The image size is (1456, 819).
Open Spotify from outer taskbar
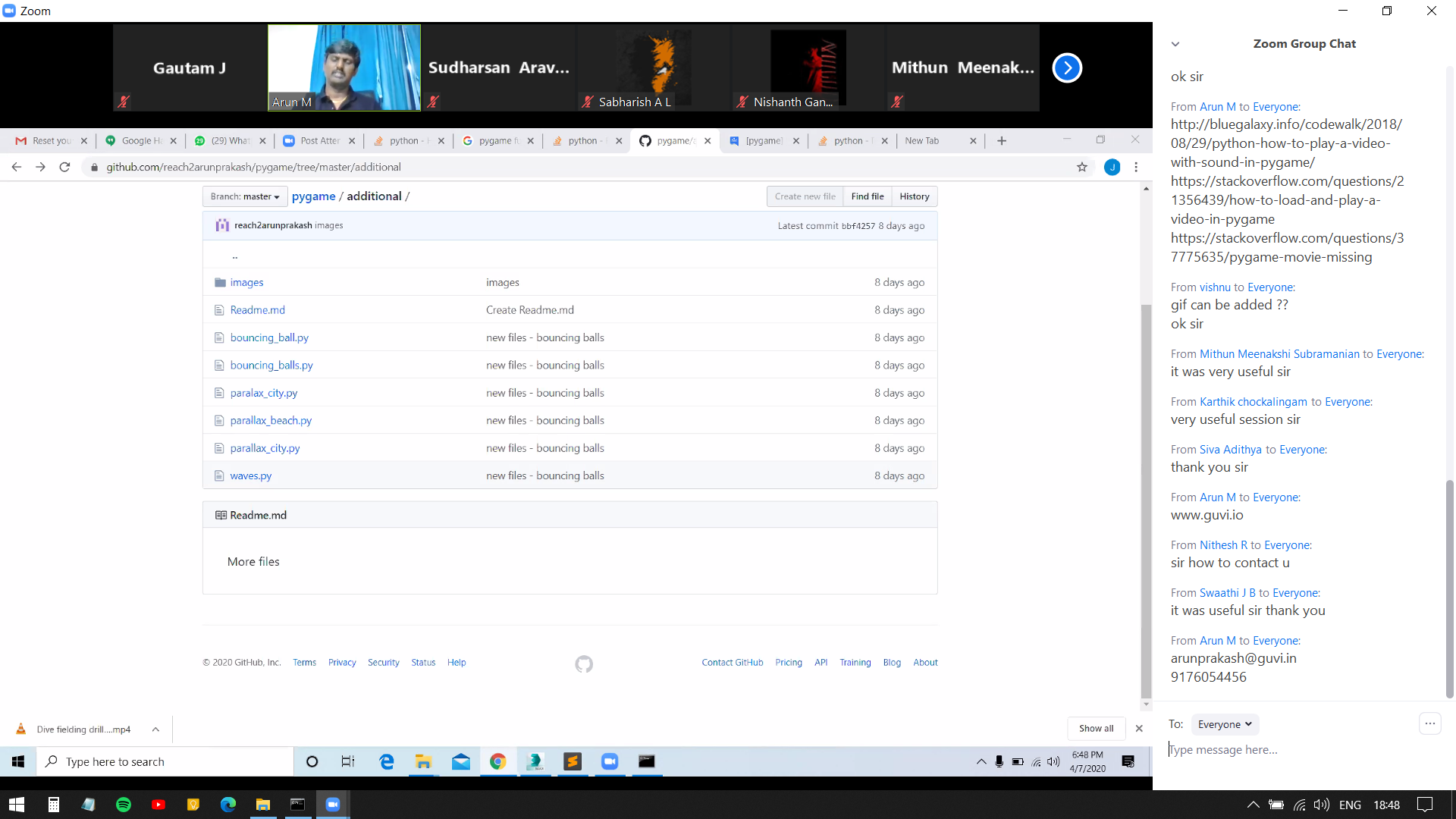pyautogui.click(x=124, y=805)
